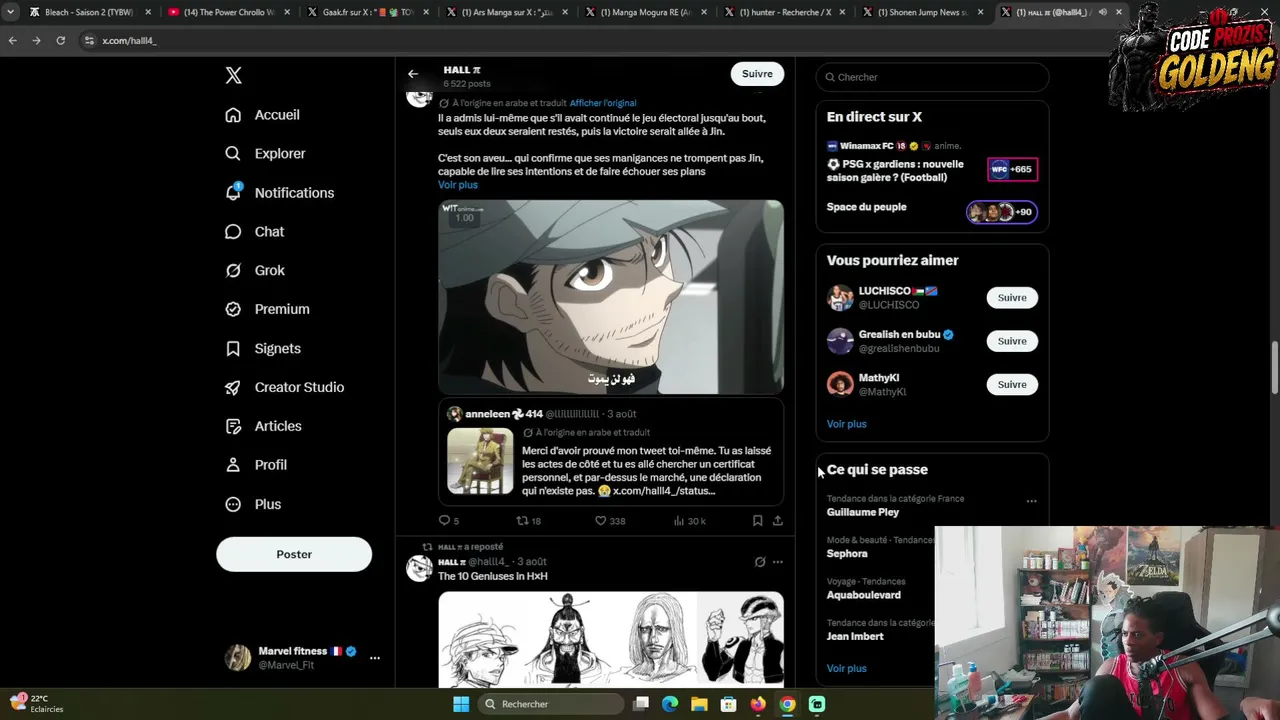The width and height of the screenshot is (1280, 720).
Task: Follow HALL with the Suivre button
Action: 757,74
